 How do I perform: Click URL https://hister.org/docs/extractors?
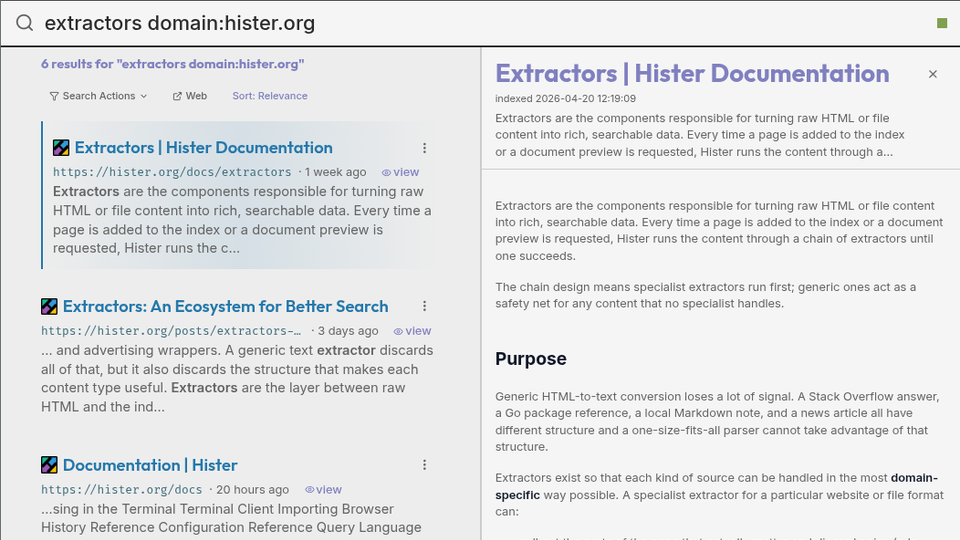(172, 172)
